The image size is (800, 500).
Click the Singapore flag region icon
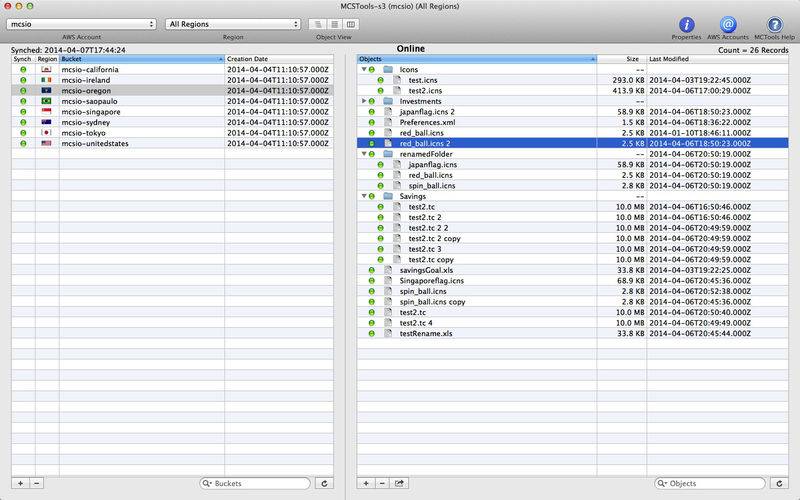46,112
